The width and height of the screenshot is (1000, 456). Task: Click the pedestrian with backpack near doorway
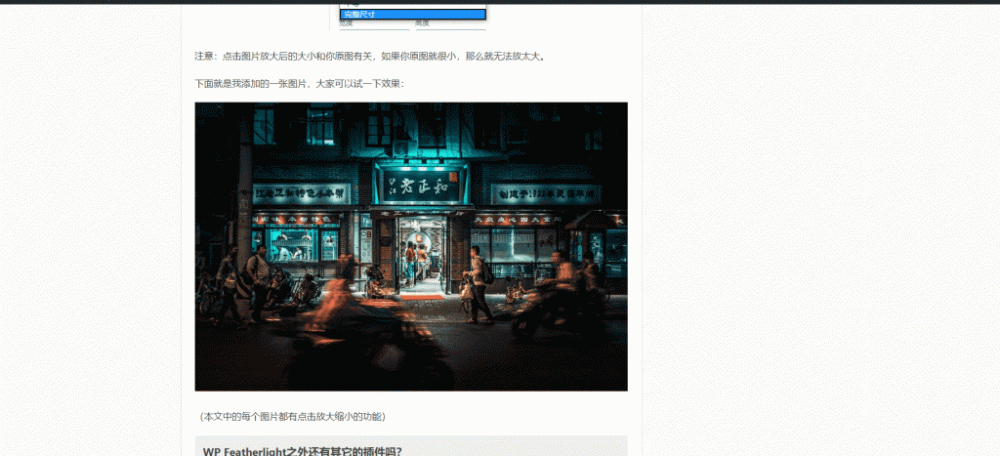click(478, 284)
